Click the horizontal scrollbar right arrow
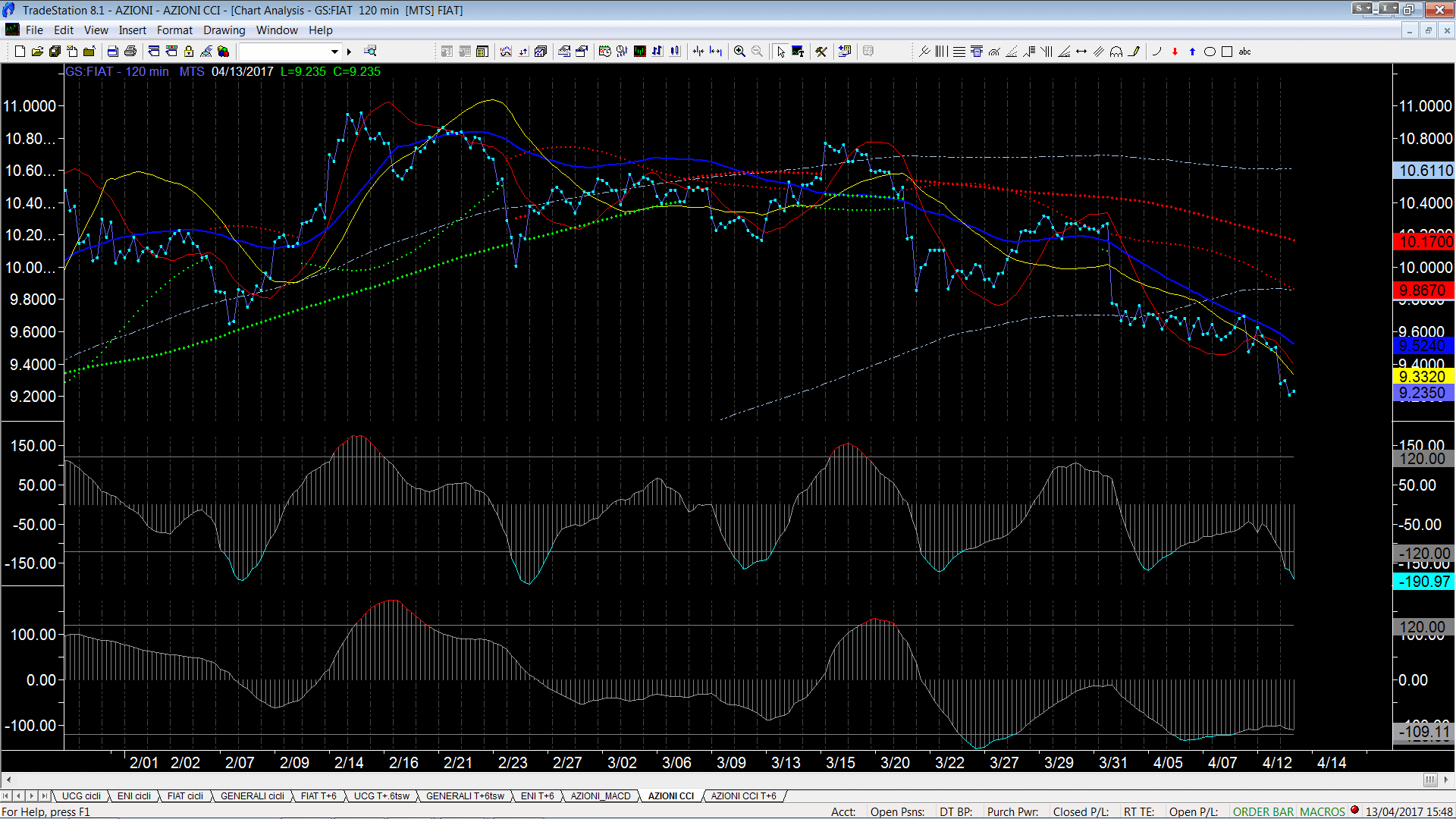 coord(1446,780)
